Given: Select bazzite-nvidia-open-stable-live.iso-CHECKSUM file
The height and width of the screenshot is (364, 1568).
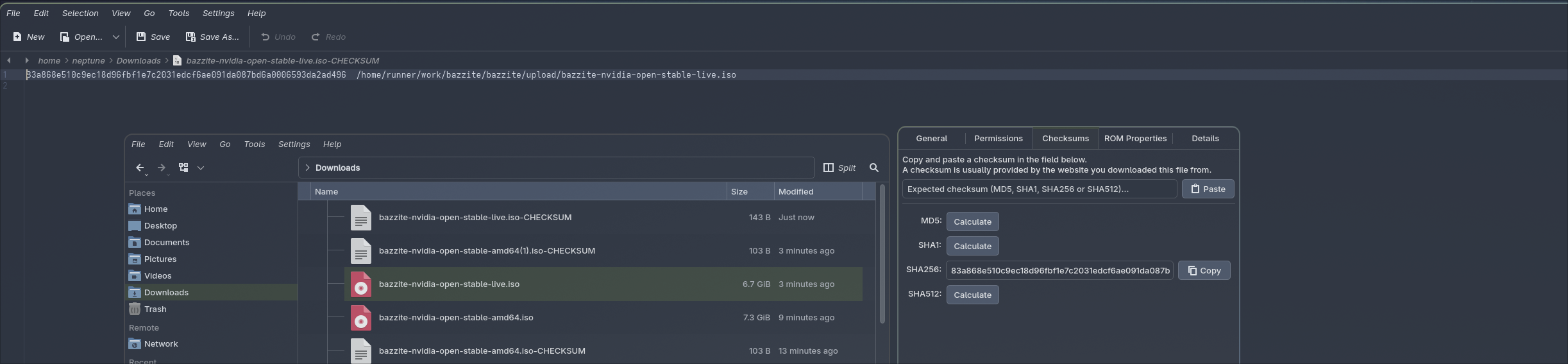Looking at the screenshot, I should [x=475, y=218].
